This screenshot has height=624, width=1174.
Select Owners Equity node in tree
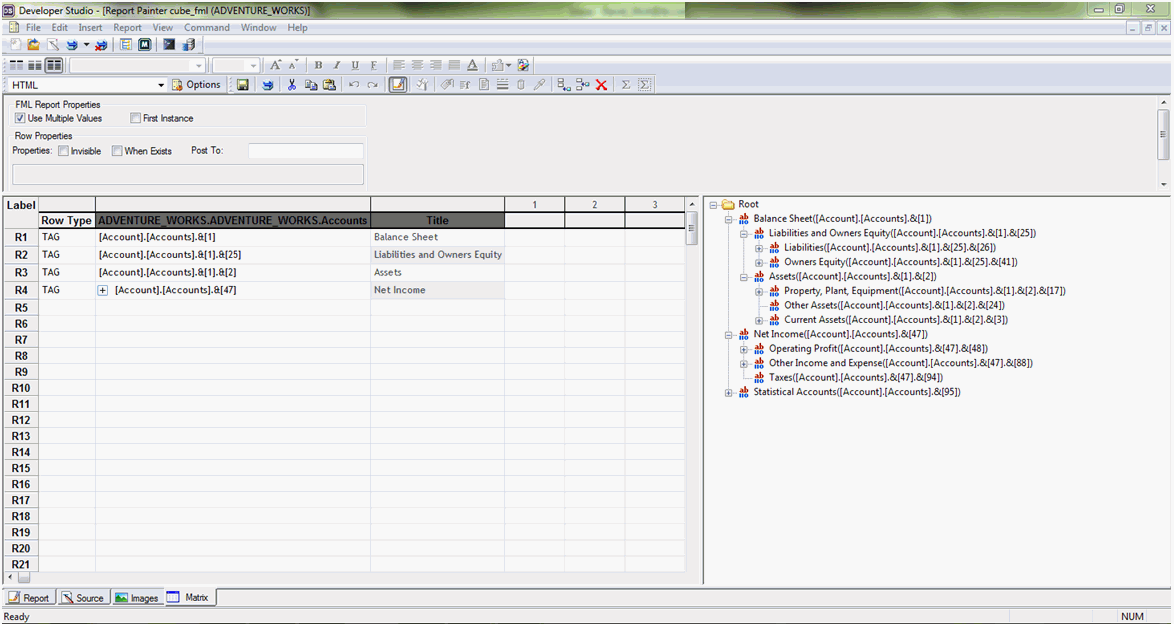coord(901,262)
